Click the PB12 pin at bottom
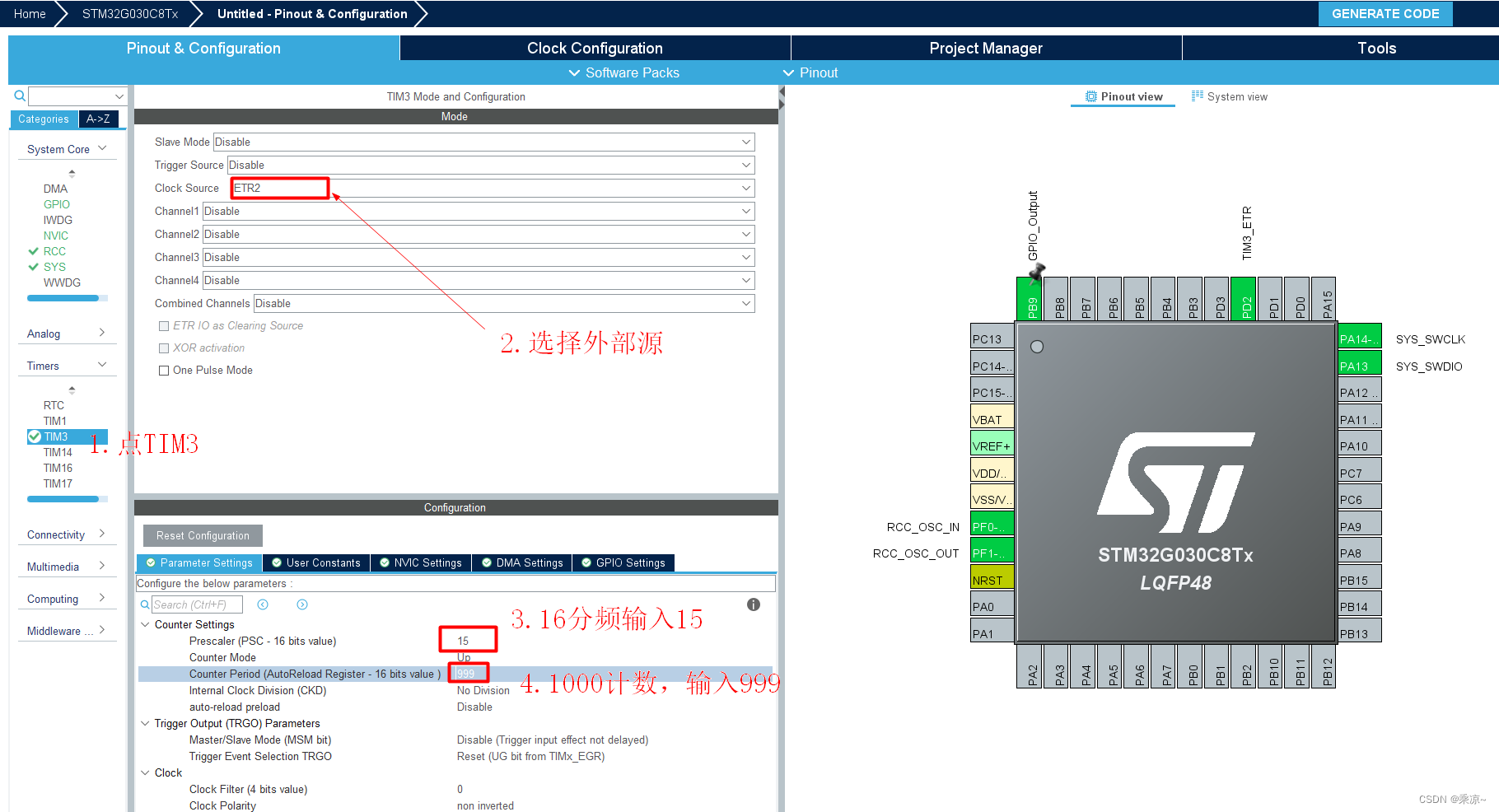 coord(1324,666)
